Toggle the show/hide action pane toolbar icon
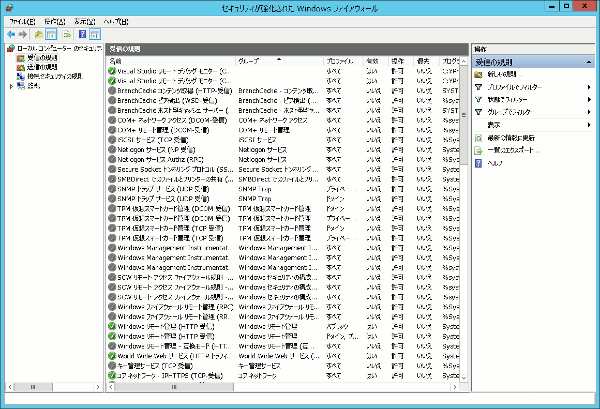The width and height of the screenshot is (600, 409). (95, 34)
